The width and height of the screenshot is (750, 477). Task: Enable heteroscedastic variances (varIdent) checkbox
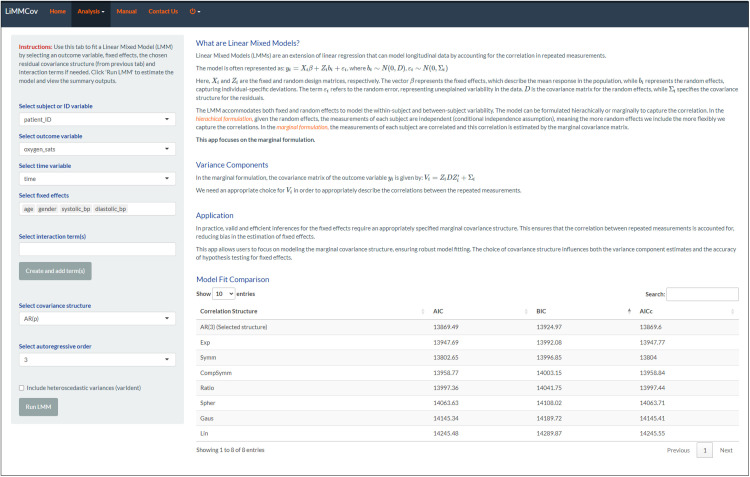click(22, 387)
